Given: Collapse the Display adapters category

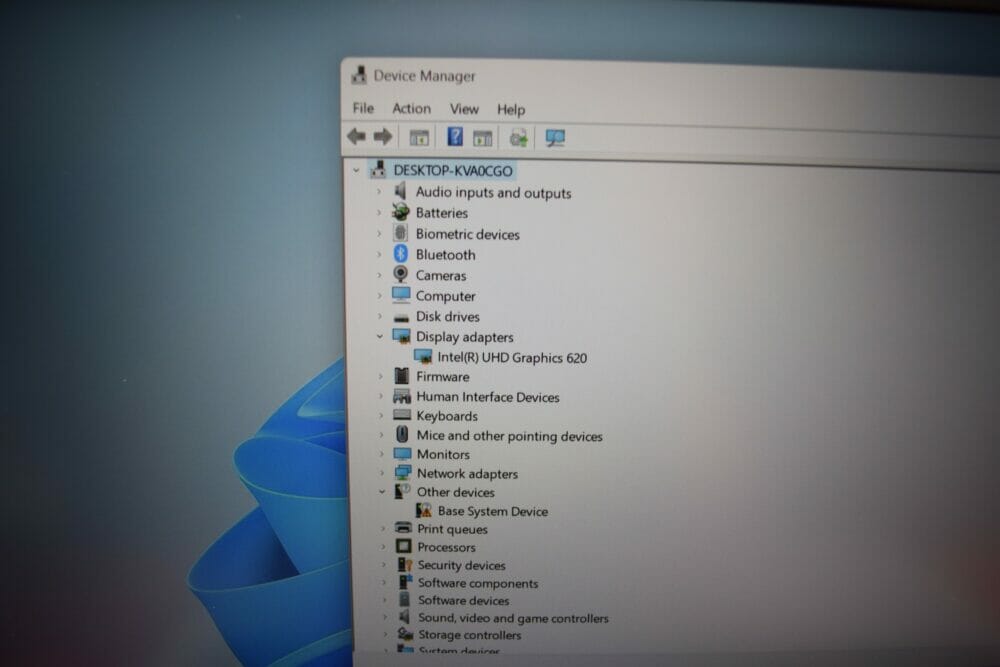Looking at the screenshot, I should click(379, 336).
